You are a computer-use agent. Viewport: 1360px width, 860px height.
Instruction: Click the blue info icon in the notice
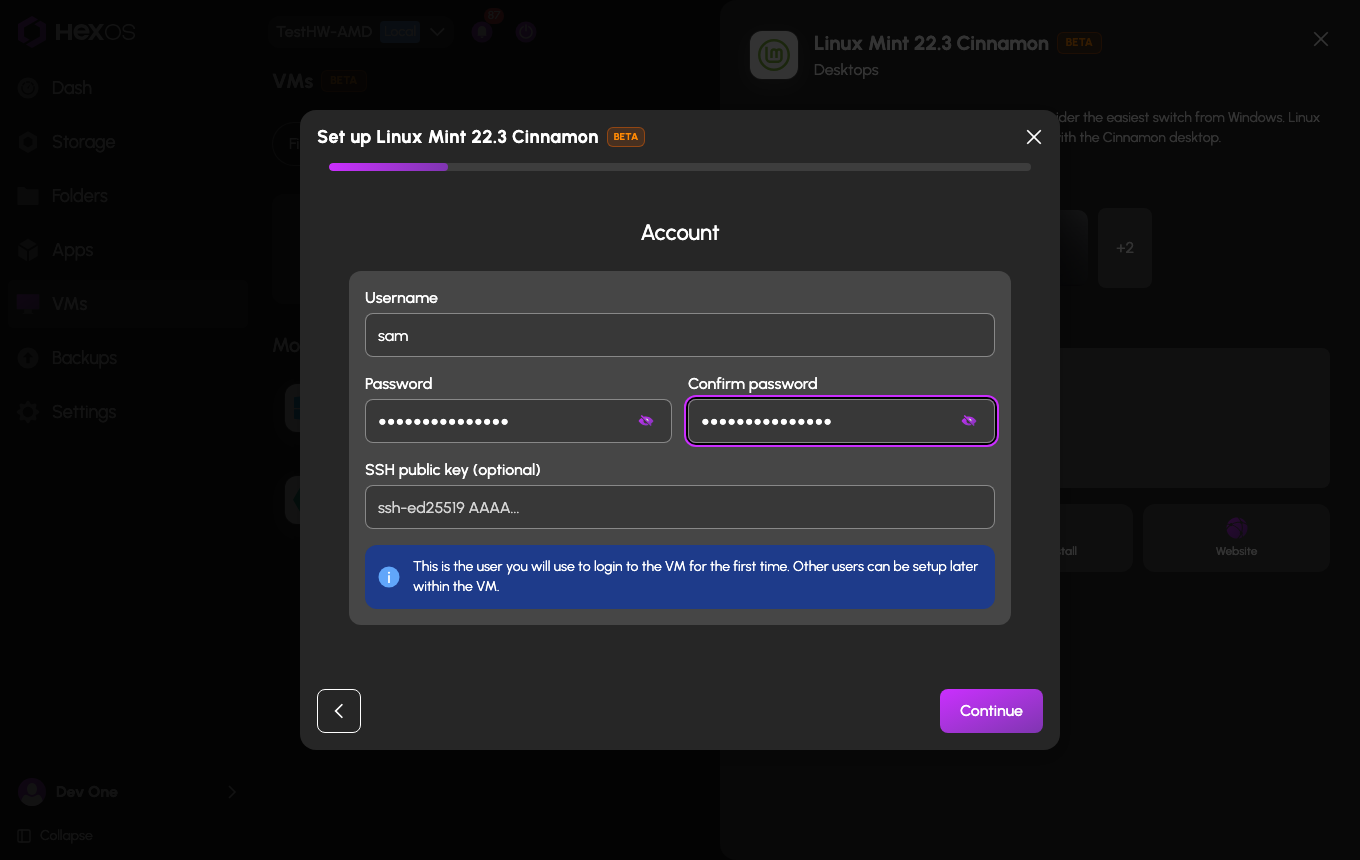pyautogui.click(x=389, y=577)
